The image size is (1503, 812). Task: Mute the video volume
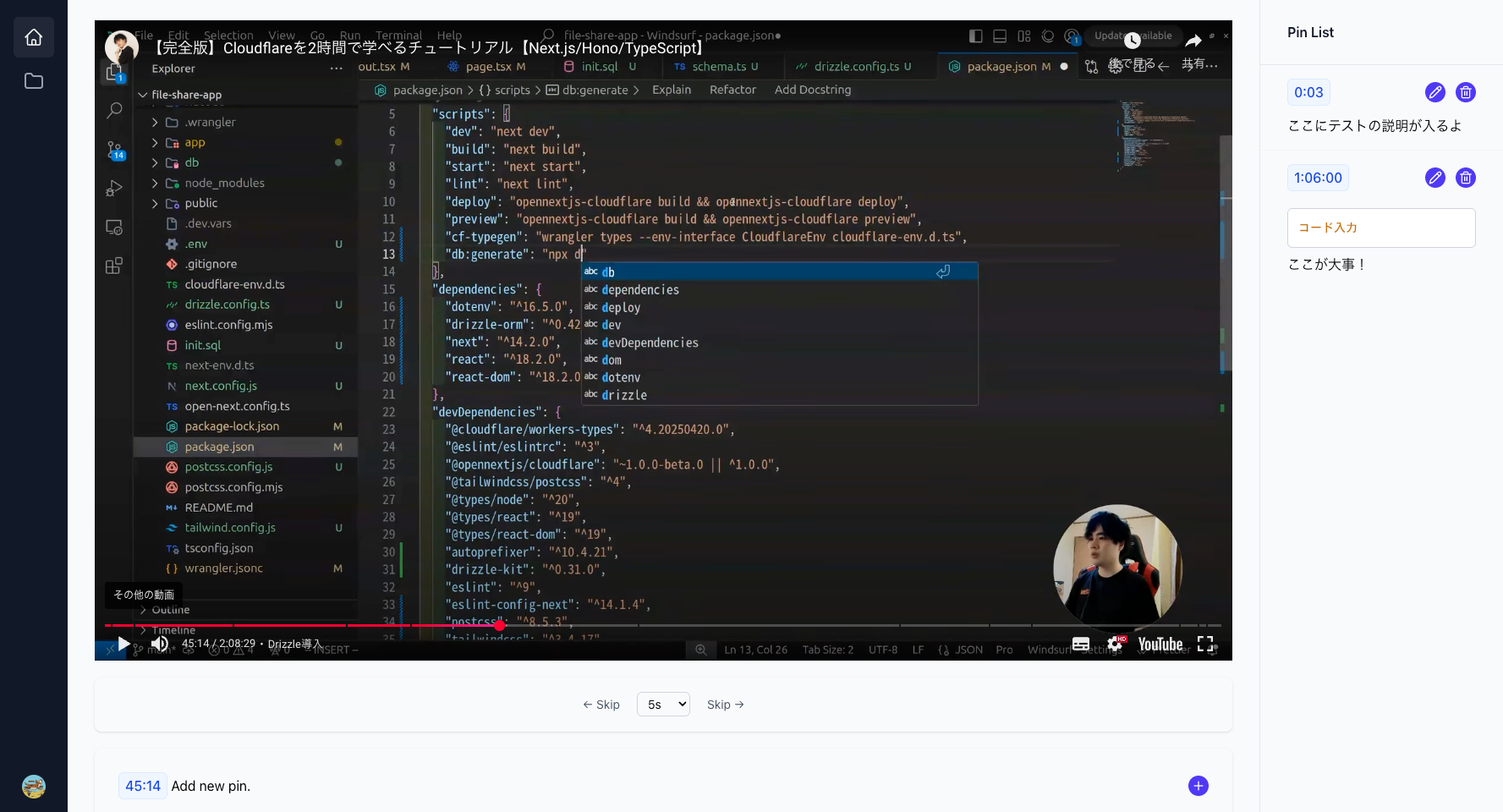(x=159, y=644)
